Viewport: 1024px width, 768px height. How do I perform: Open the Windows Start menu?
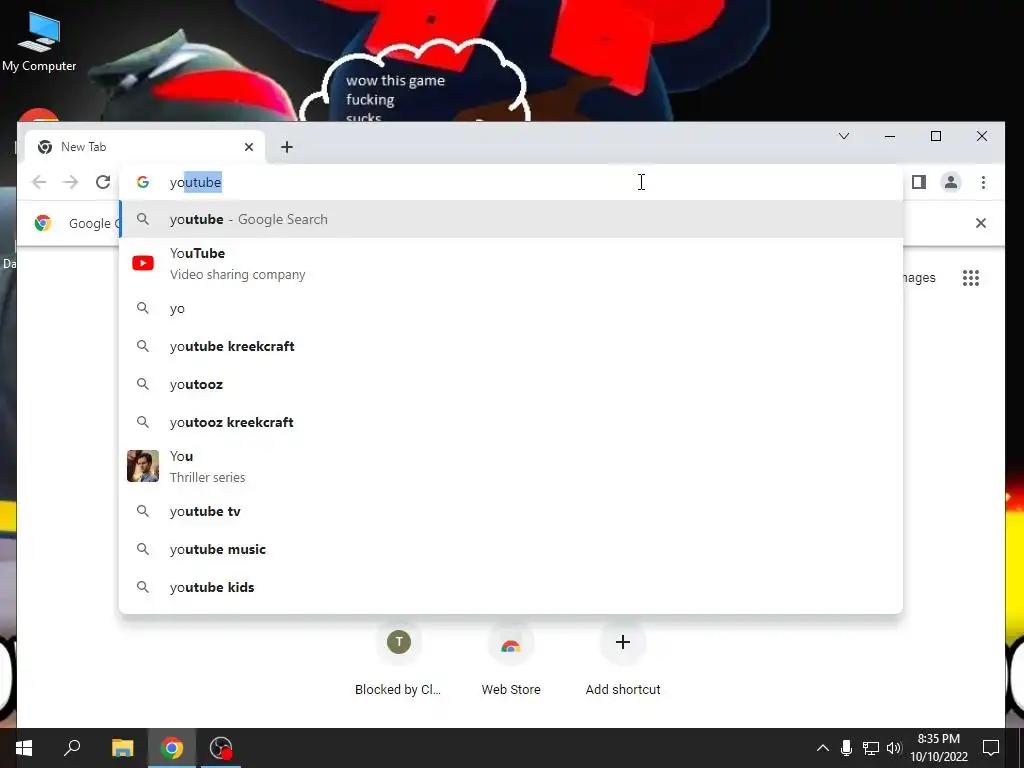[24, 748]
